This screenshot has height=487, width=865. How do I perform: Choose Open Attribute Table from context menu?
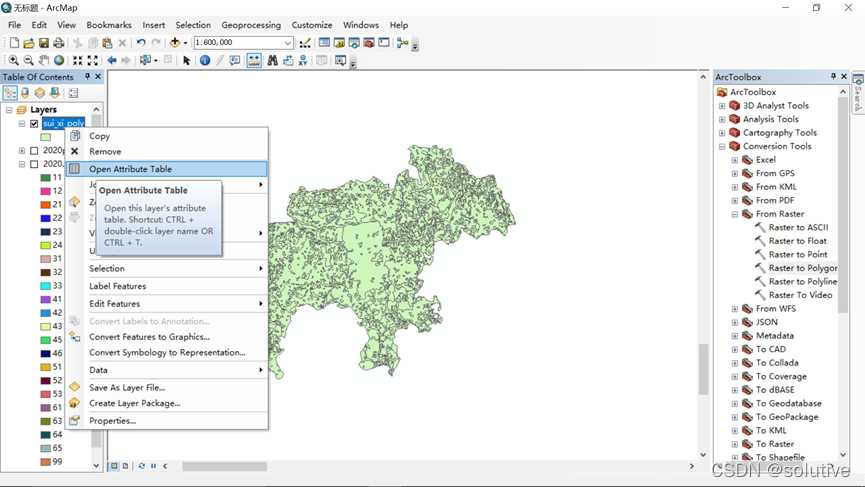click(130, 169)
